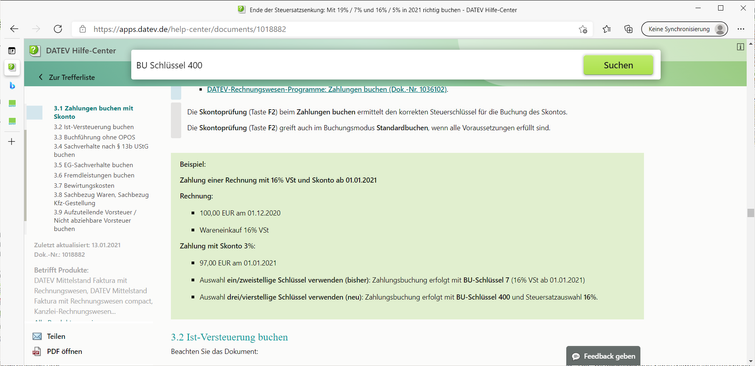Jump to 3.3 Buchführung ohne OPOS
This screenshot has height=366, width=755.
coord(94,137)
